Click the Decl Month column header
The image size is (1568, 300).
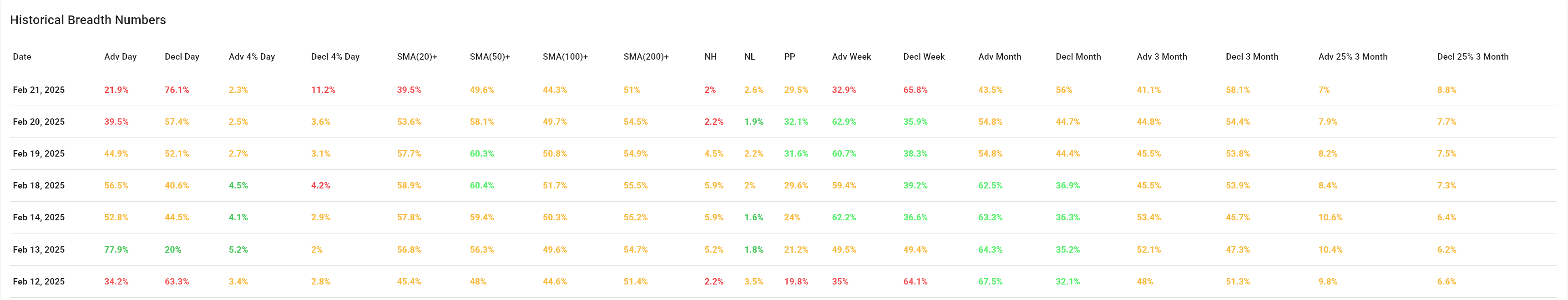1078,56
